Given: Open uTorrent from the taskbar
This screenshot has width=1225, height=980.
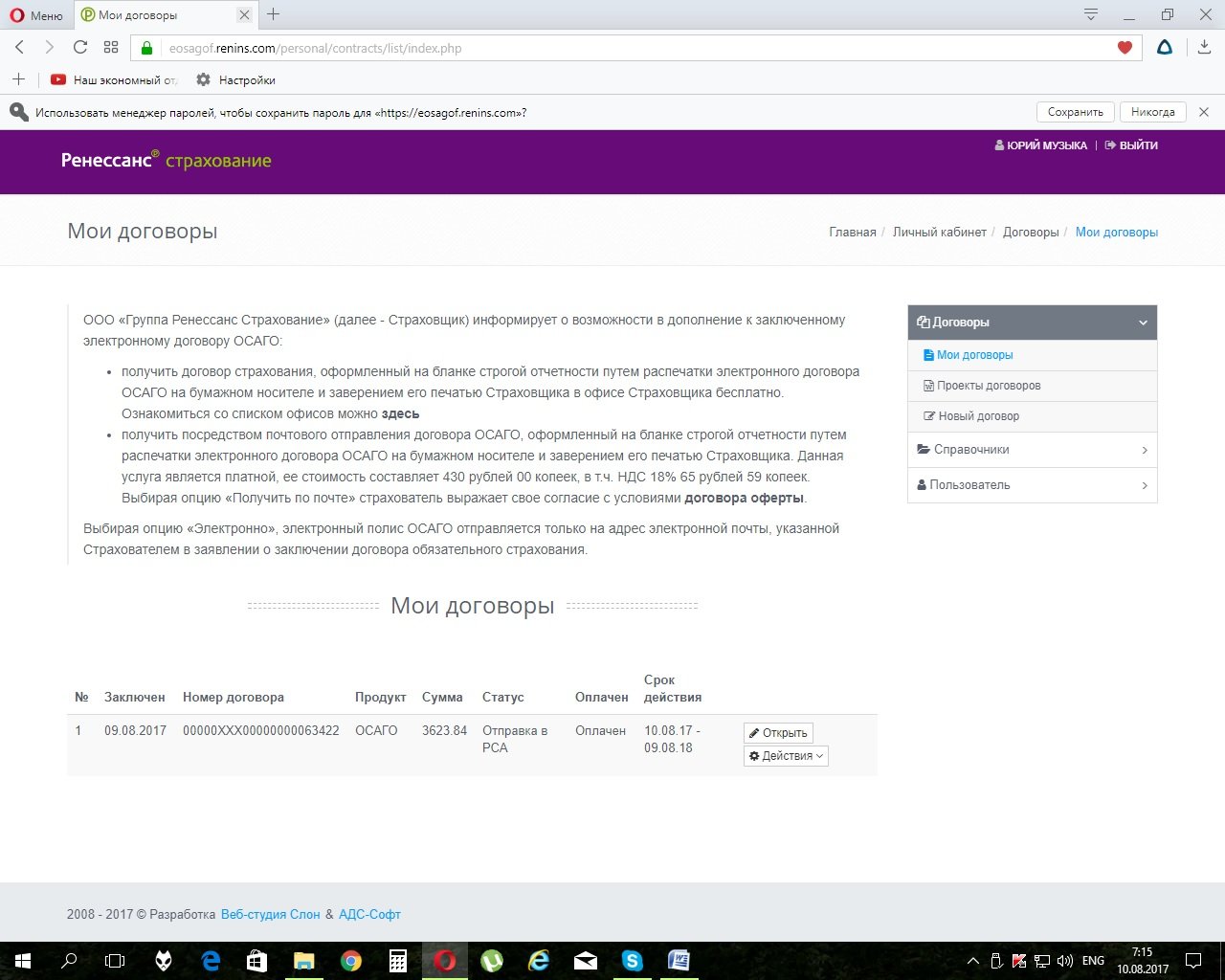Looking at the screenshot, I should tap(492, 960).
